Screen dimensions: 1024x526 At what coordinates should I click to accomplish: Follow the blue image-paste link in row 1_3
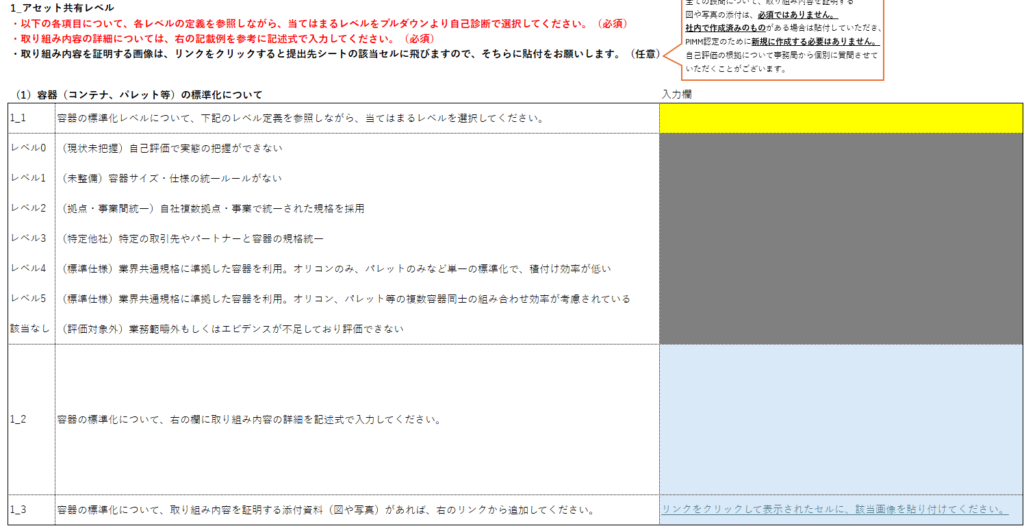point(834,510)
